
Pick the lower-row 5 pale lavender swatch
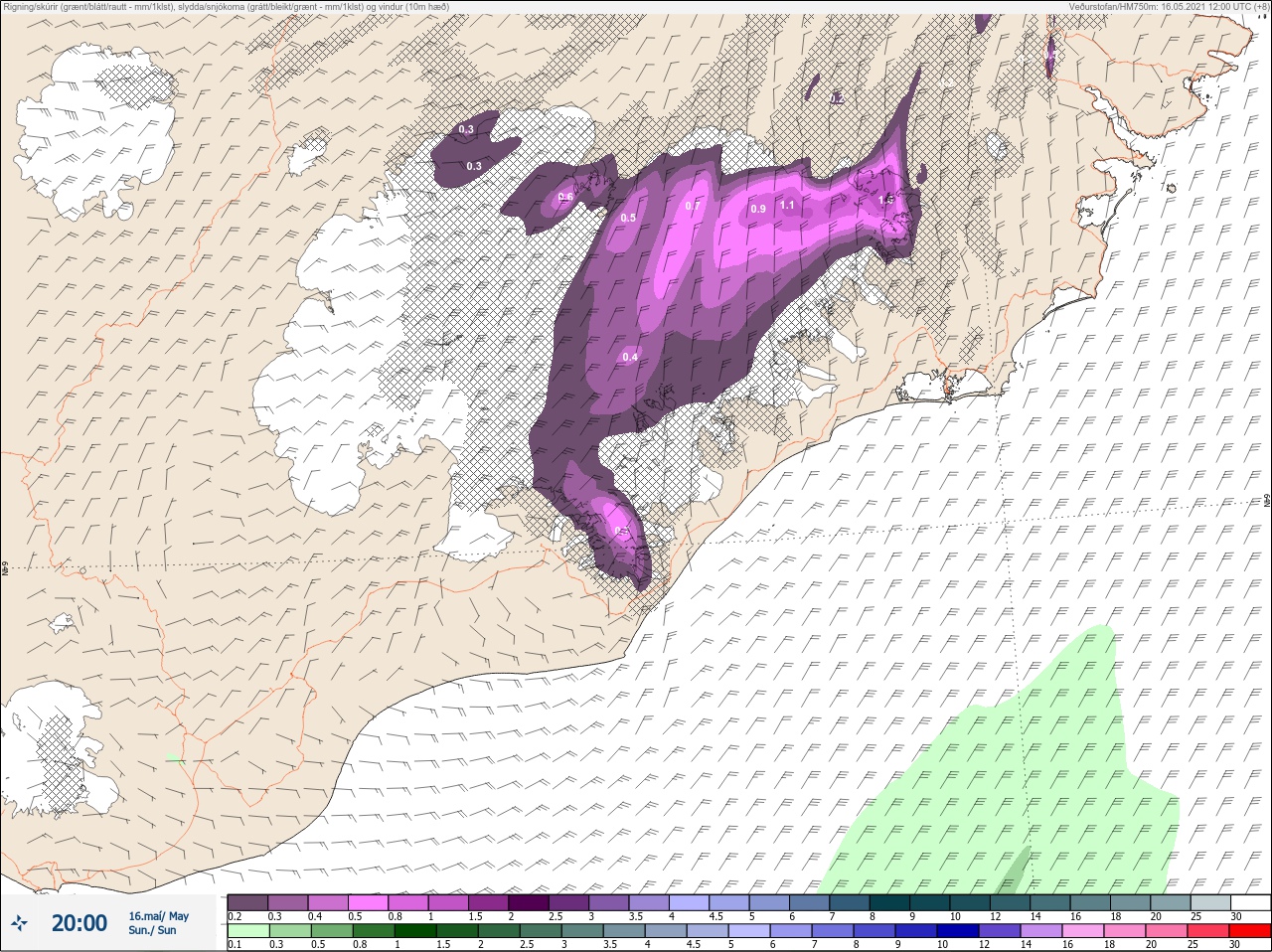click(x=749, y=931)
